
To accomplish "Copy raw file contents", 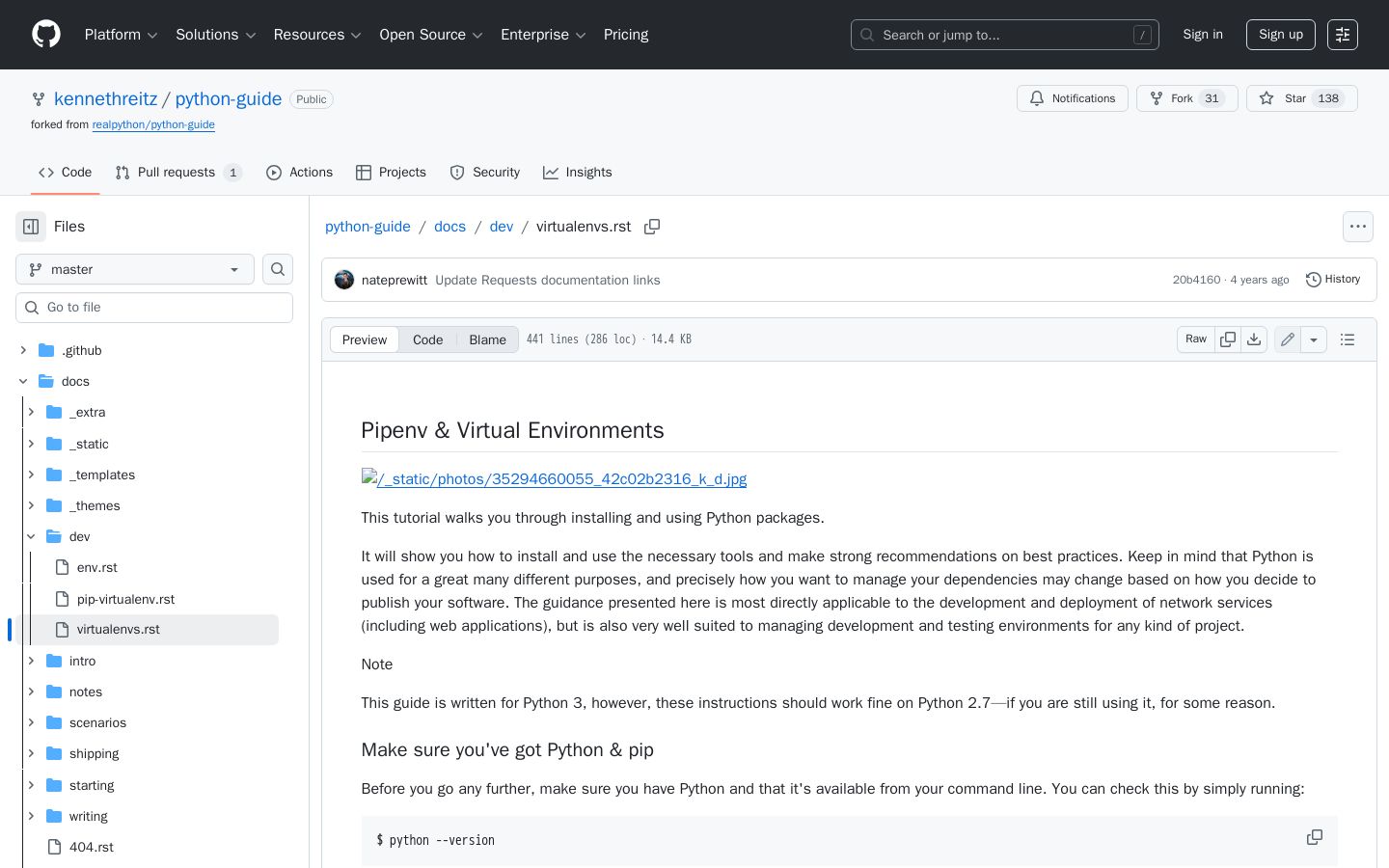I will click(1228, 339).
